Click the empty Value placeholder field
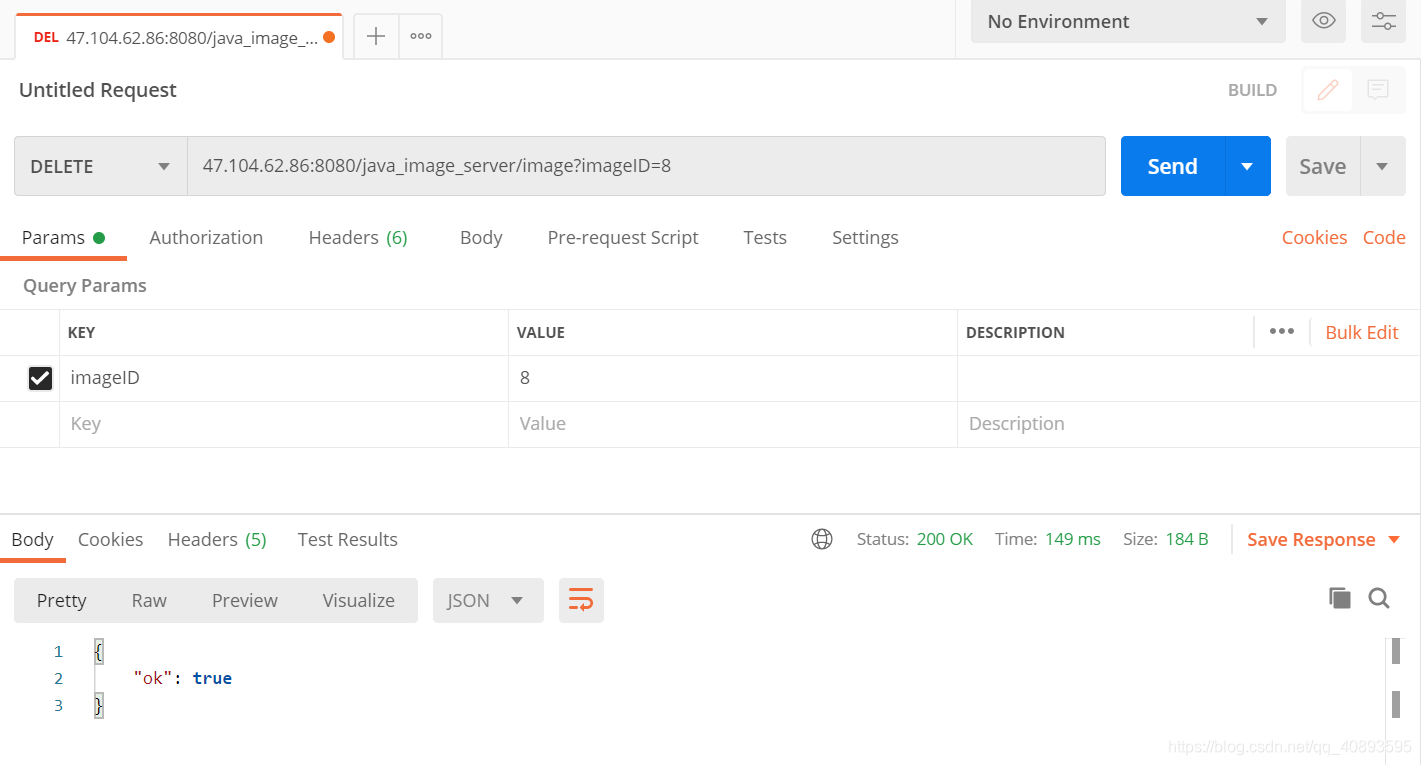 (x=733, y=424)
